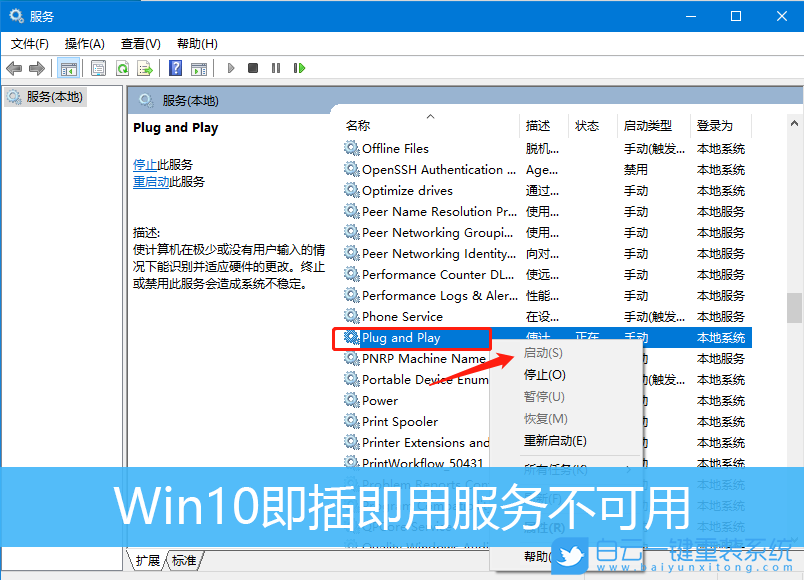
Task: Click the Show Properties toolbar icon
Action: (98, 68)
